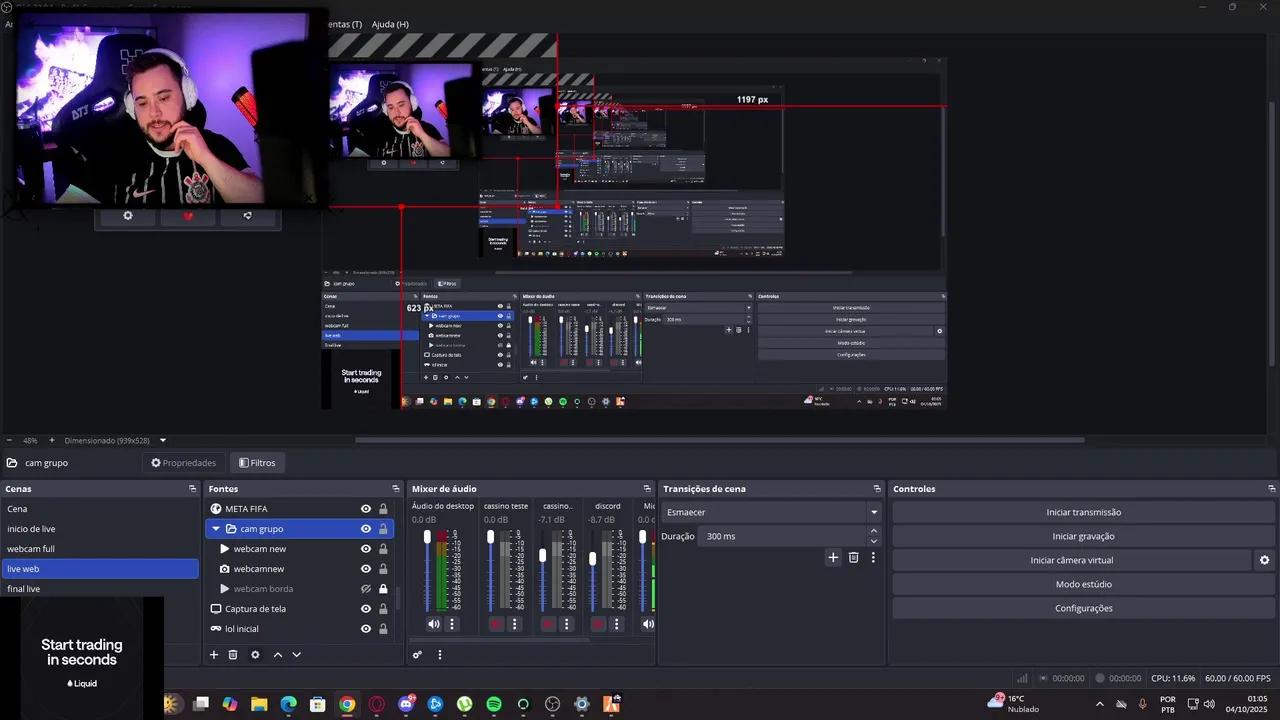This screenshot has width=1280, height=720.
Task: Add a new source in Fontes
Action: (x=213, y=655)
